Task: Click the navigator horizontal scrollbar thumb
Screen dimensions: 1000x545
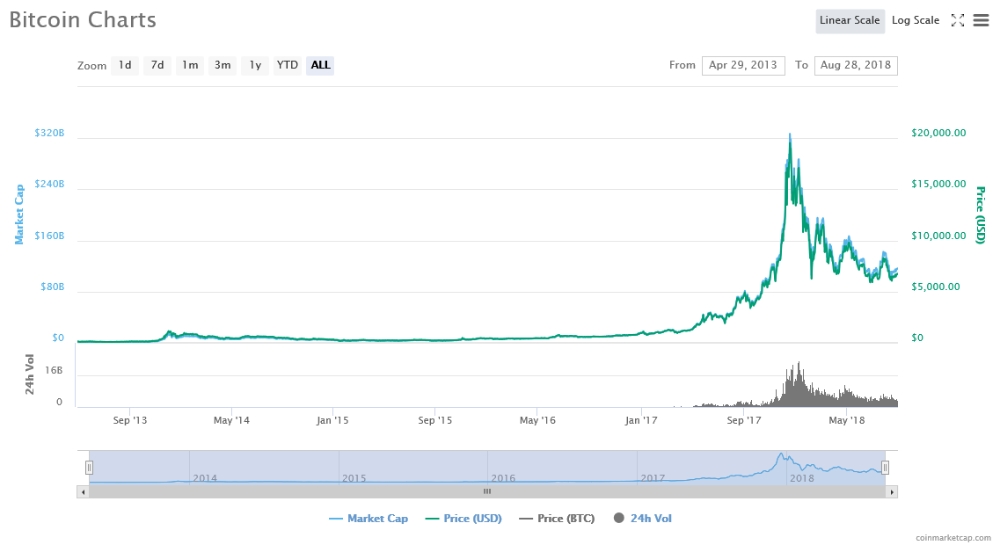Action: (487, 491)
